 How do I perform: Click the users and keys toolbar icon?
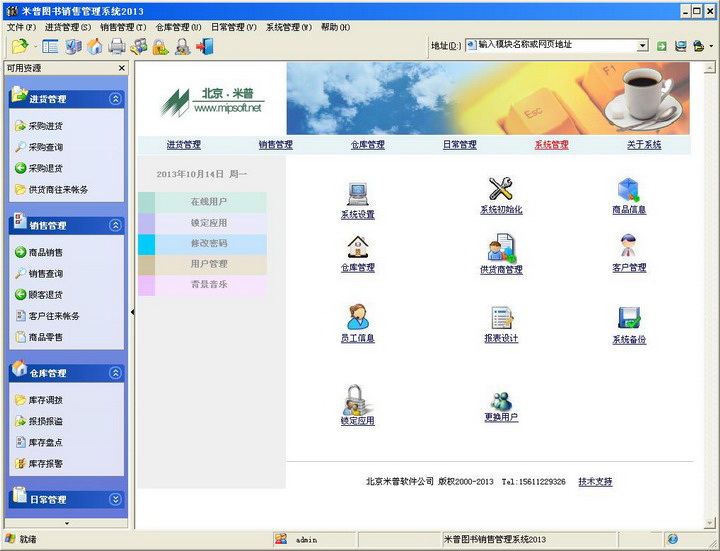pyautogui.click(x=139, y=46)
